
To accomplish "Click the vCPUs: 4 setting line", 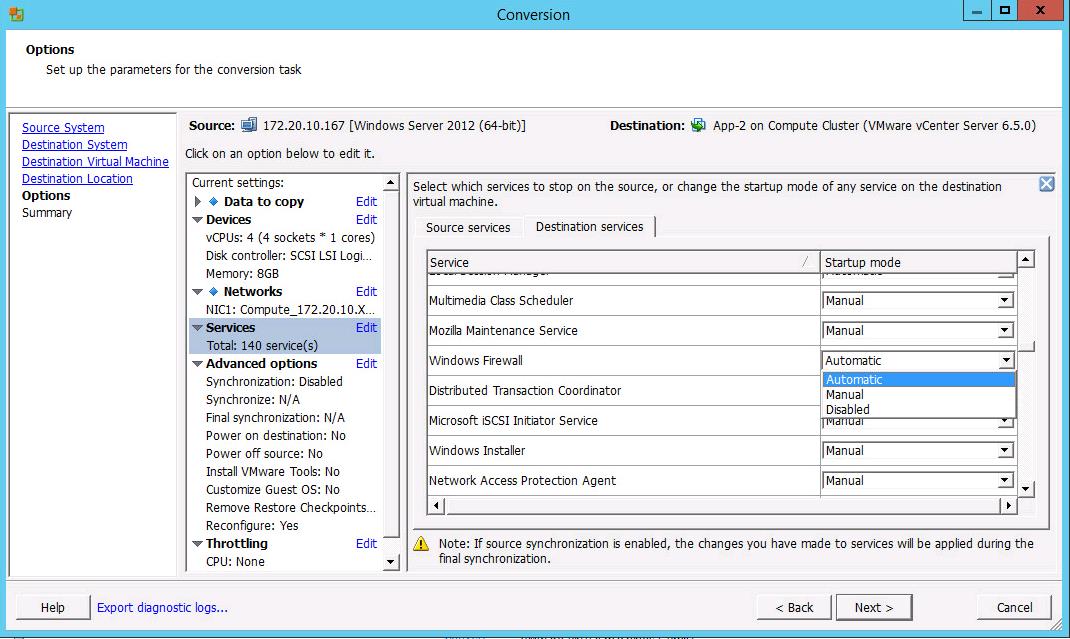I will pyautogui.click(x=290, y=238).
